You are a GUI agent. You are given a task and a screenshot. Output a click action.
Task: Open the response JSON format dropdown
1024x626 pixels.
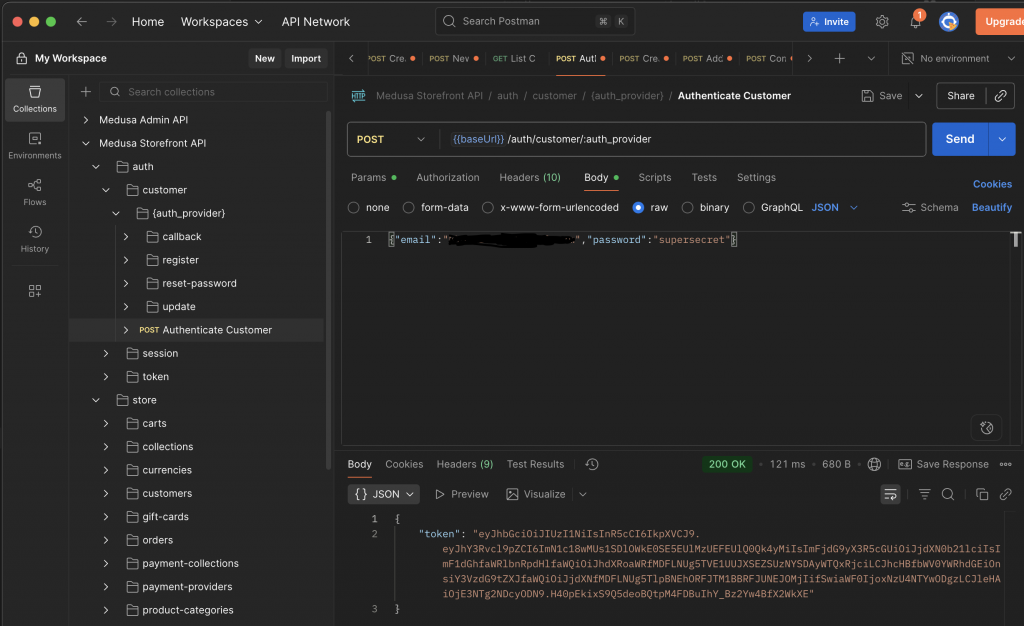click(383, 494)
